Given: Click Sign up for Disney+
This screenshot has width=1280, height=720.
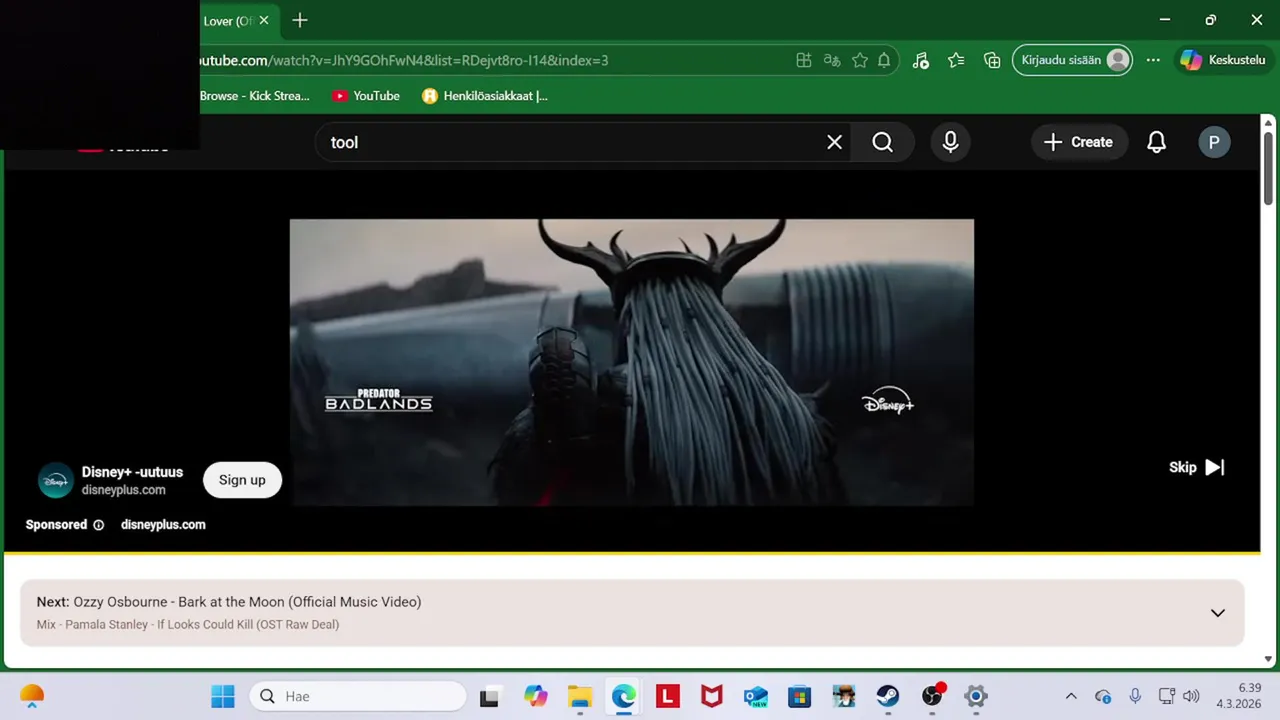Looking at the screenshot, I should 242,480.
